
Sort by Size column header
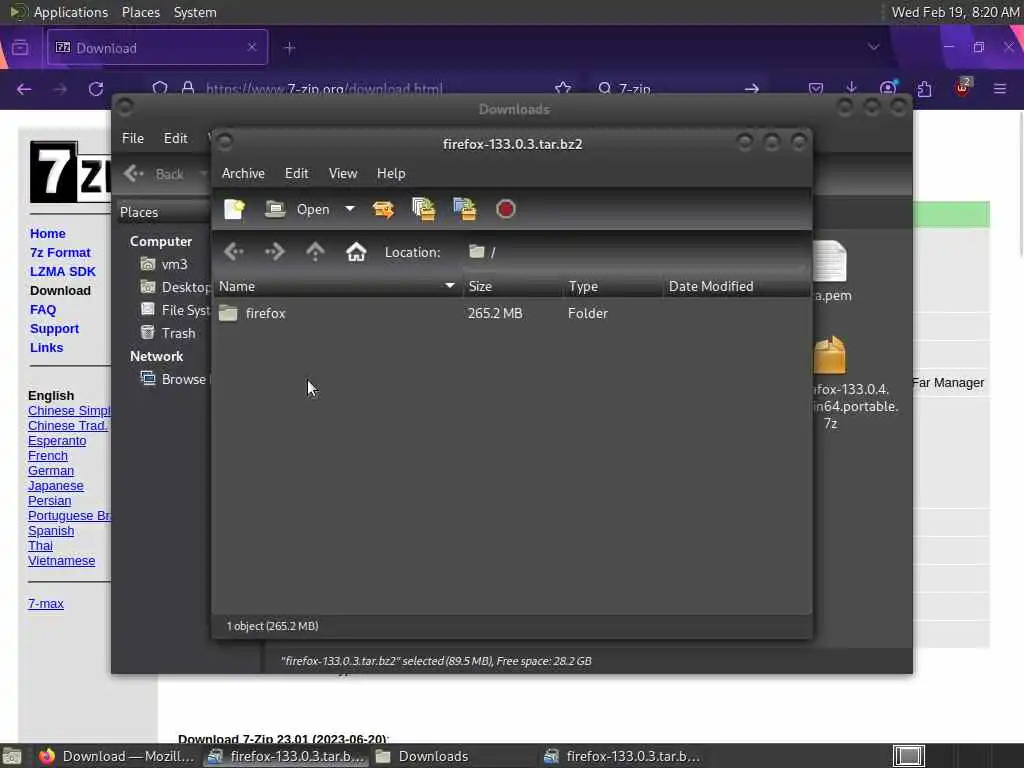[x=513, y=286]
